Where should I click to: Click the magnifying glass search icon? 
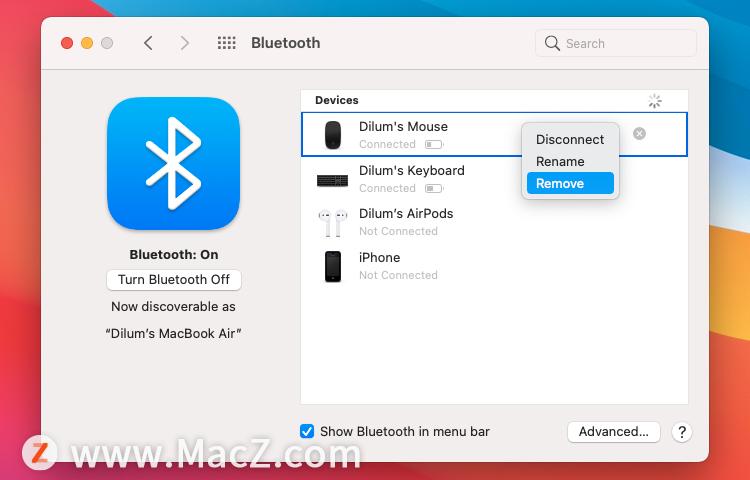coord(552,43)
